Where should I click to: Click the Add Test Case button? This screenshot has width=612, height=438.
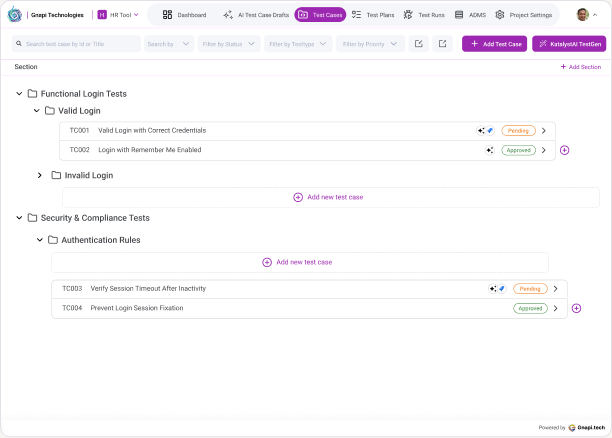(x=495, y=44)
